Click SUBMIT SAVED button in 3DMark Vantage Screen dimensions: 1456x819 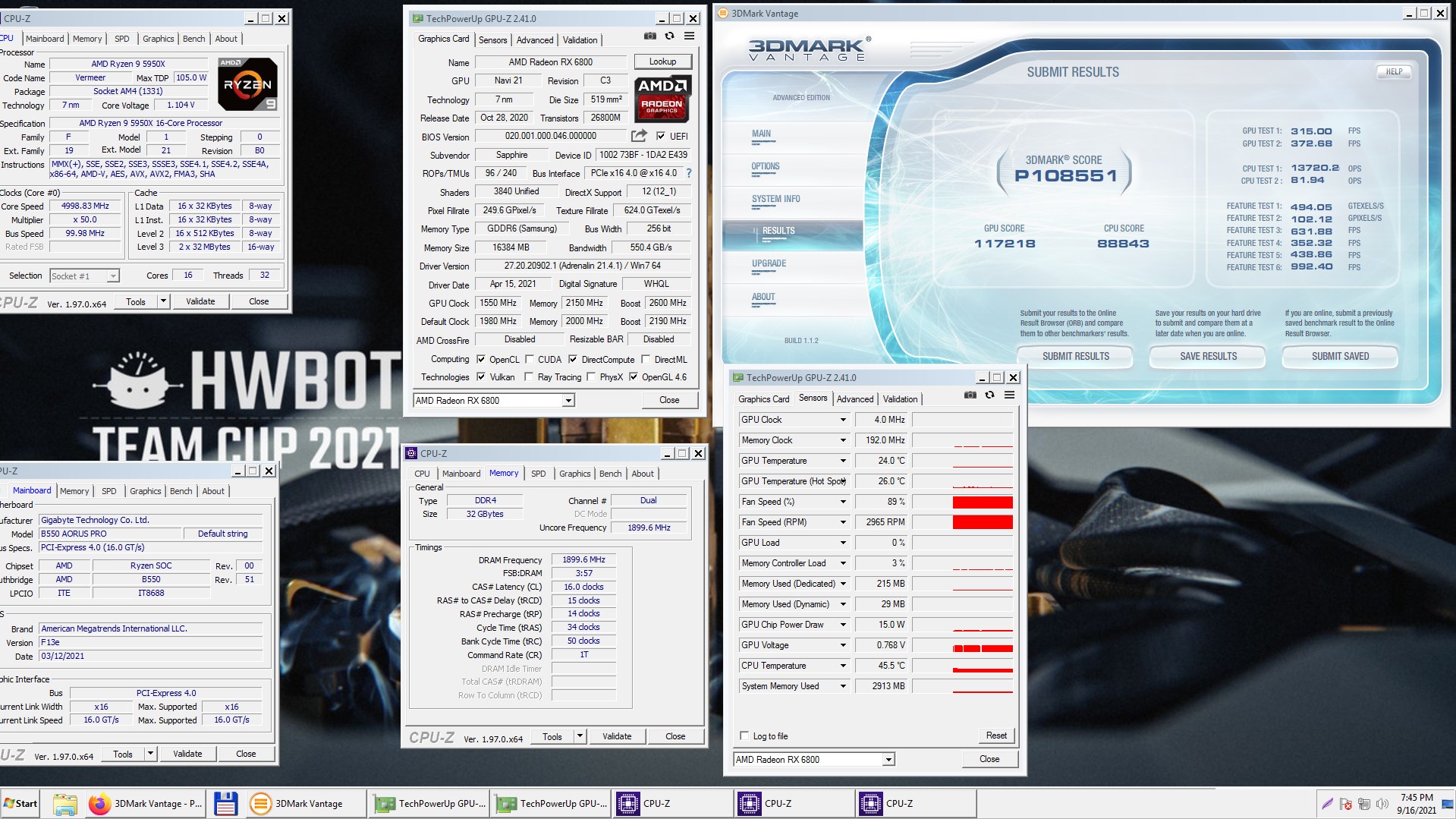[1340, 356]
